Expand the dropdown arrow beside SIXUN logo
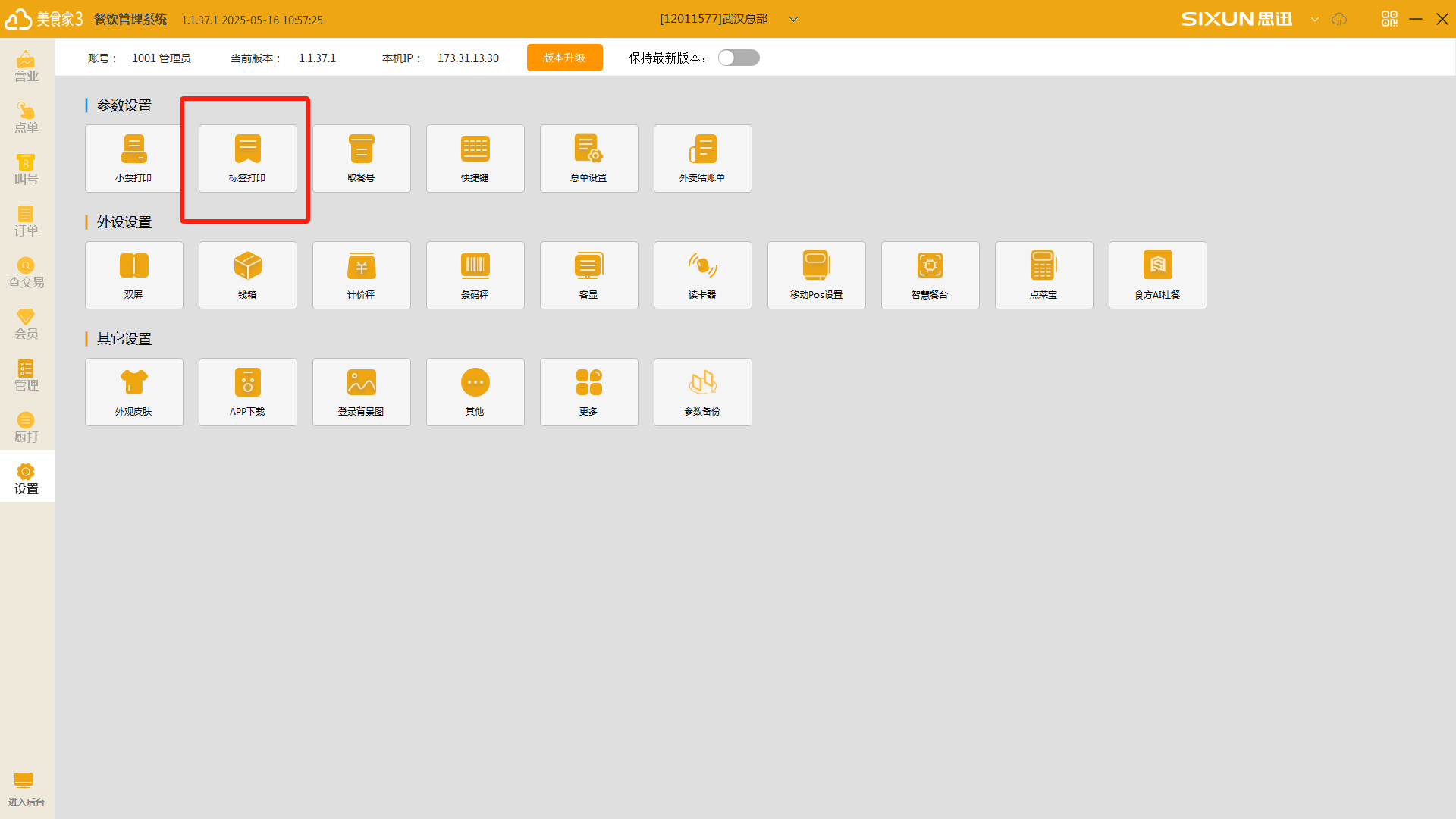 (1314, 20)
